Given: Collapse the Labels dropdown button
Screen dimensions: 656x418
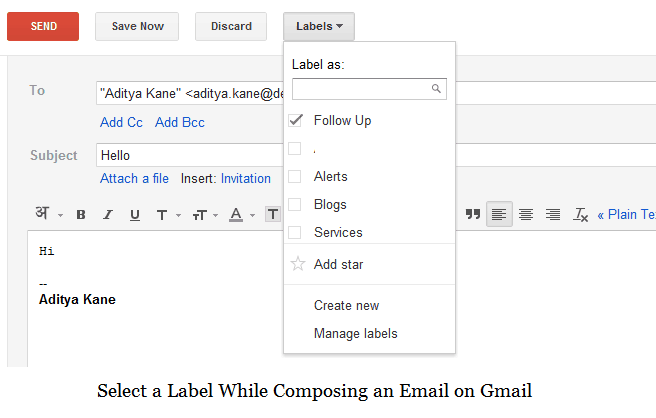Looking at the screenshot, I should tap(319, 26).
